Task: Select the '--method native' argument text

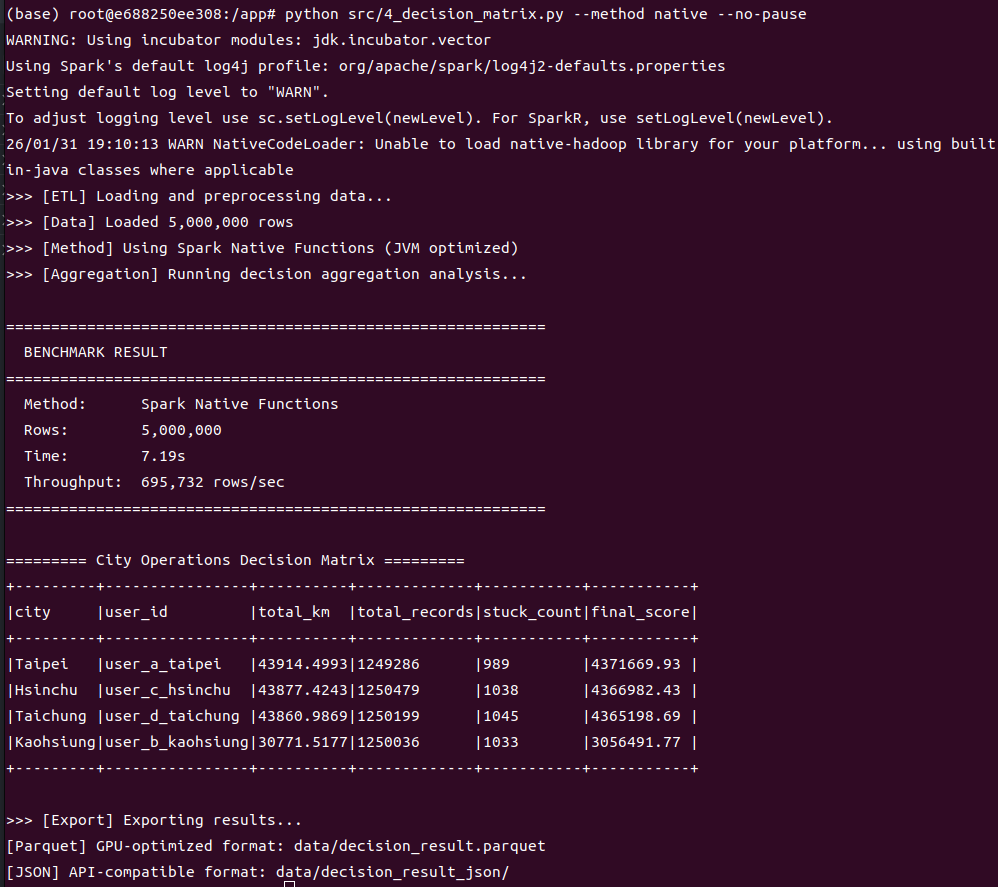Action: [640, 14]
